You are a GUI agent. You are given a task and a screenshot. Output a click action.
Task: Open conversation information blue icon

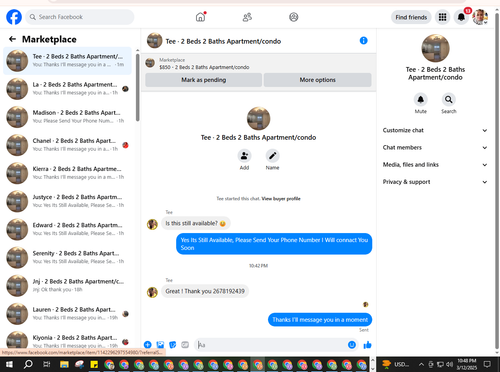click(x=364, y=41)
